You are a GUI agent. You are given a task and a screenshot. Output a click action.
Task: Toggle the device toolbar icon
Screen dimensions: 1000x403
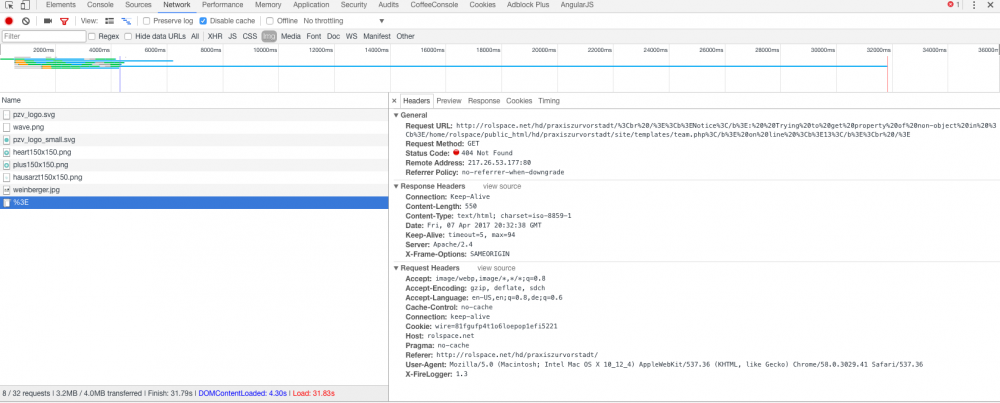pos(25,5)
